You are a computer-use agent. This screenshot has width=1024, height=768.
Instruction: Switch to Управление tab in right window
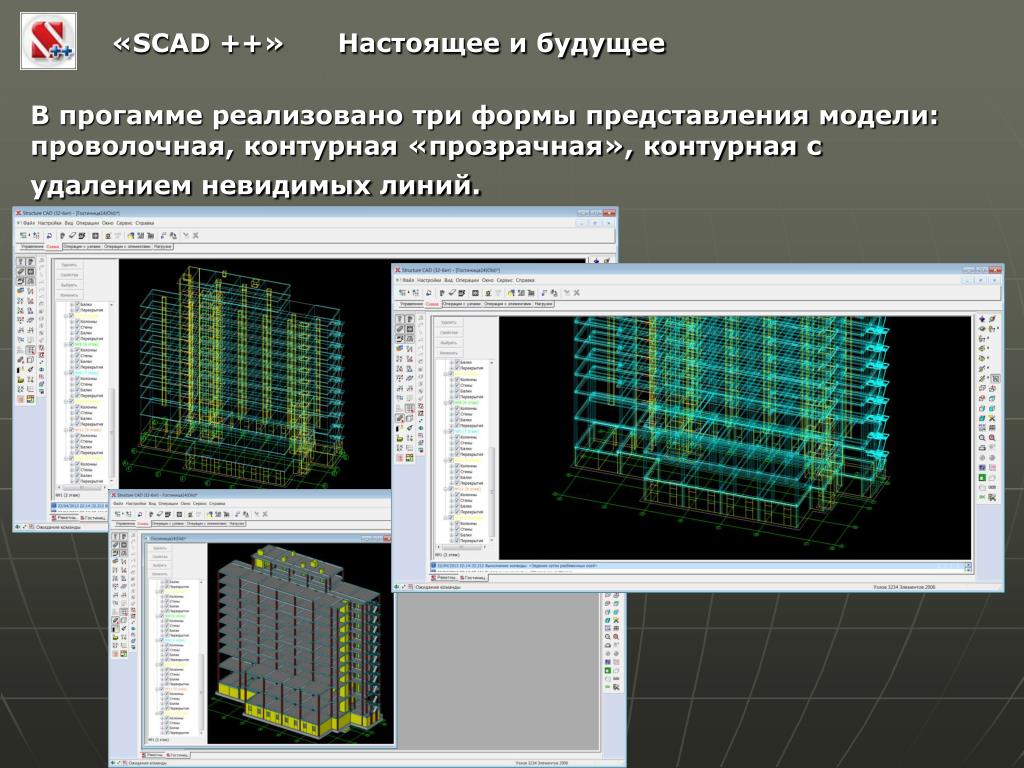coord(411,304)
